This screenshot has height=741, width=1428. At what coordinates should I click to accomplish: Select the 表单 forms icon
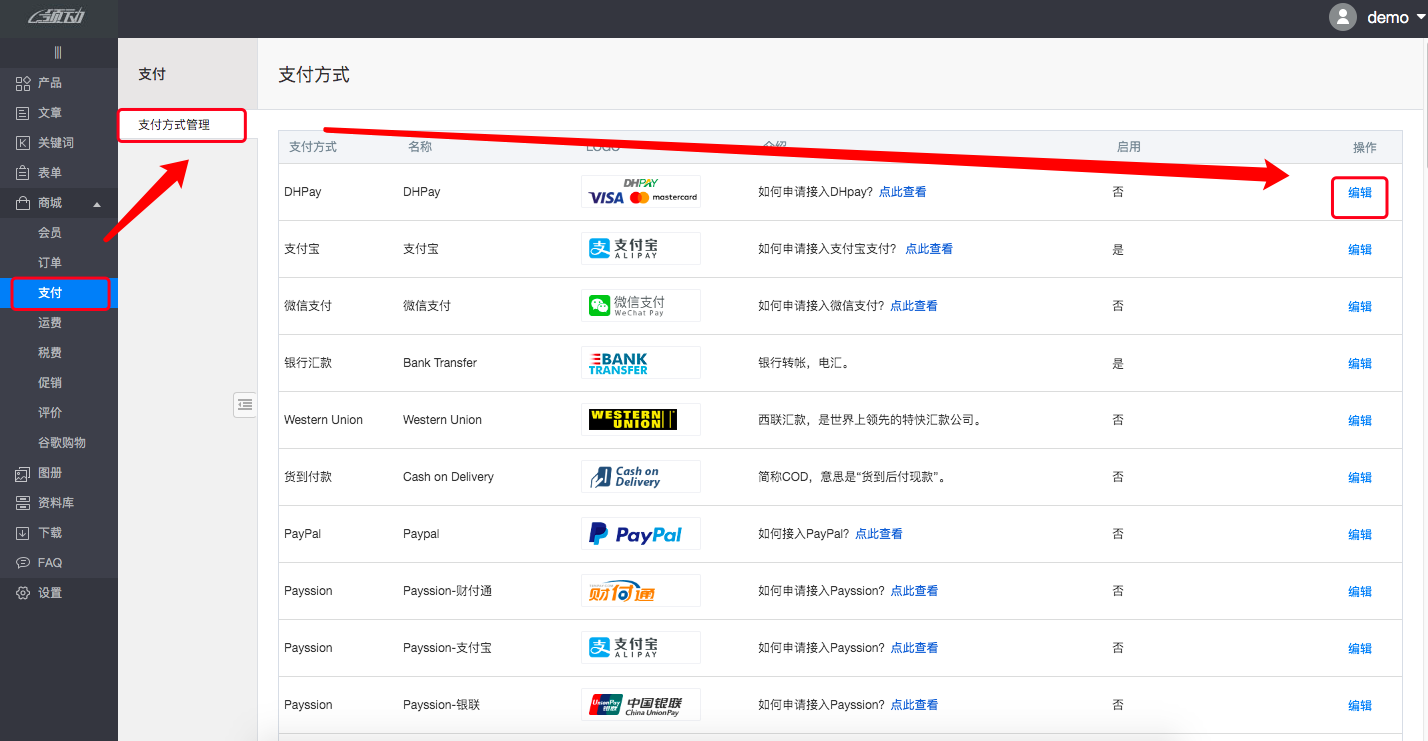[23, 173]
